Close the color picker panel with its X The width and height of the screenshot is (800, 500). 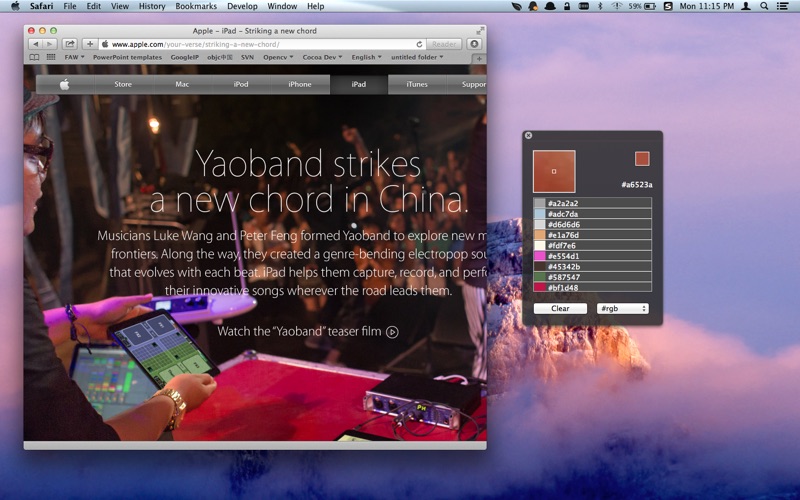click(x=529, y=135)
